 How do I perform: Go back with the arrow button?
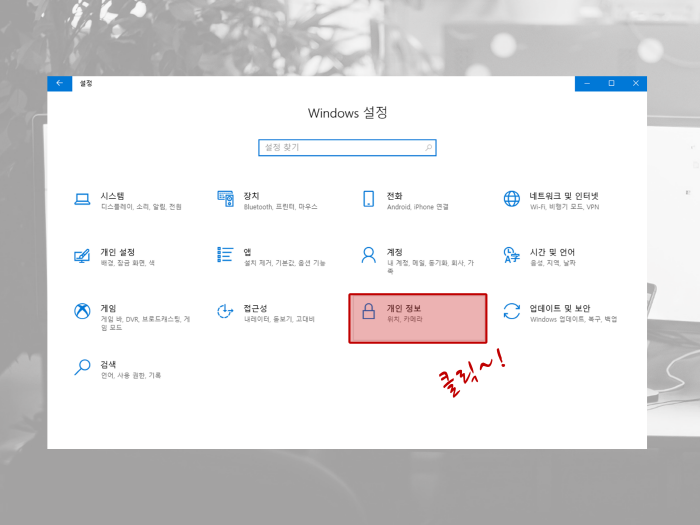pyautogui.click(x=59, y=83)
